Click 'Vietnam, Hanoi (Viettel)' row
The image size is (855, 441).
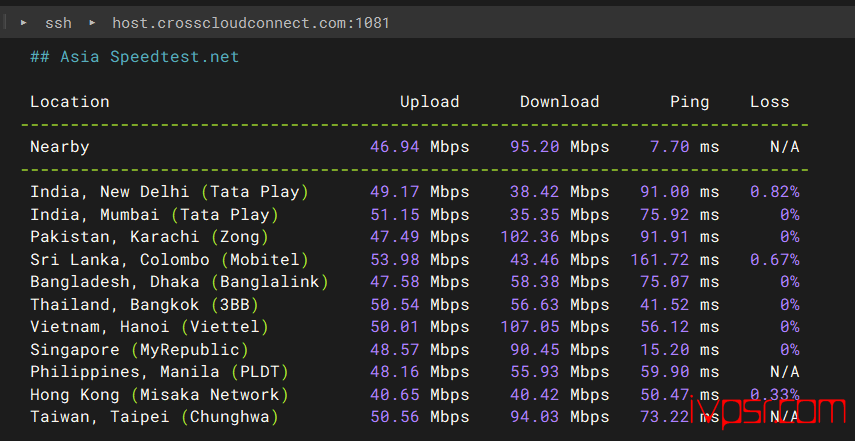pyautogui.click(x=415, y=327)
